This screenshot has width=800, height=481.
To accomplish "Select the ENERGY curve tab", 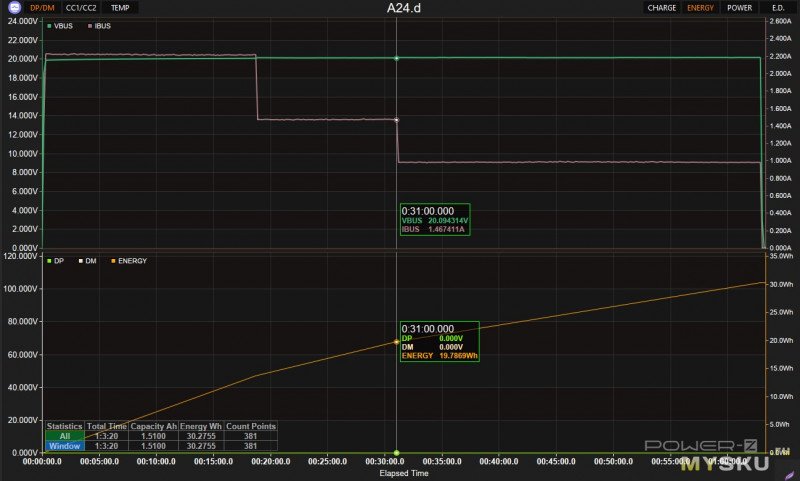I will (x=700, y=7).
